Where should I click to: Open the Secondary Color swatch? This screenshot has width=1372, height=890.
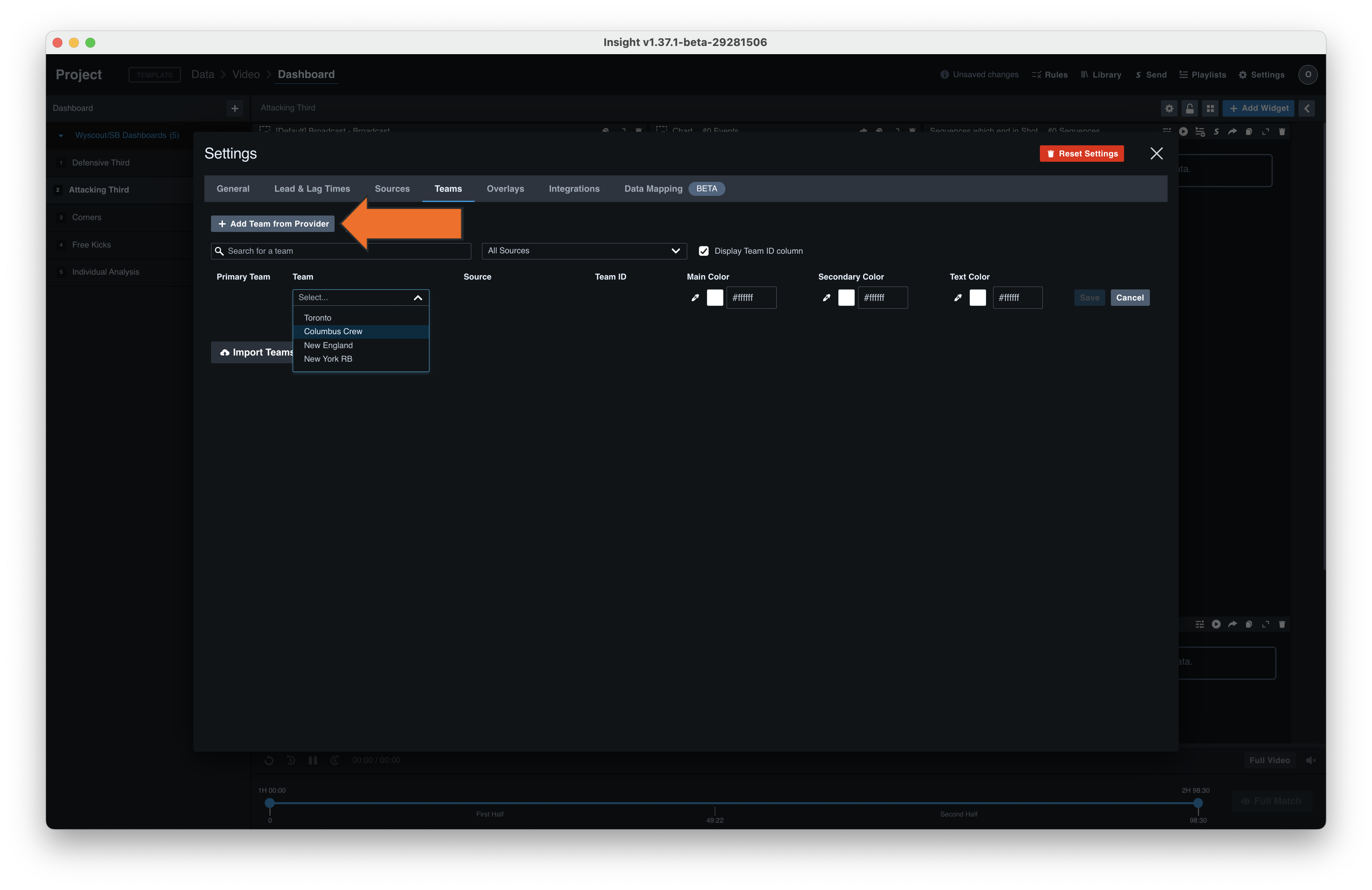point(846,298)
